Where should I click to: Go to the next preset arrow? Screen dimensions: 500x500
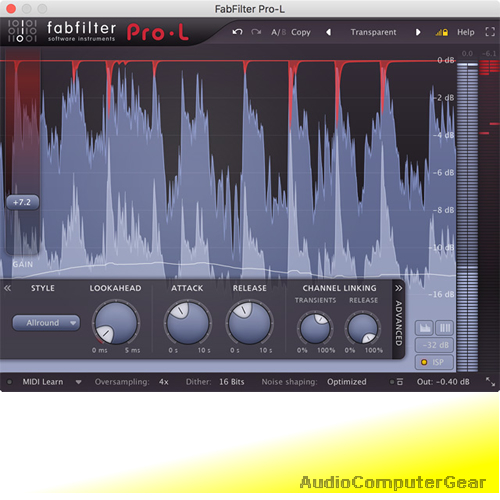pyautogui.click(x=418, y=32)
